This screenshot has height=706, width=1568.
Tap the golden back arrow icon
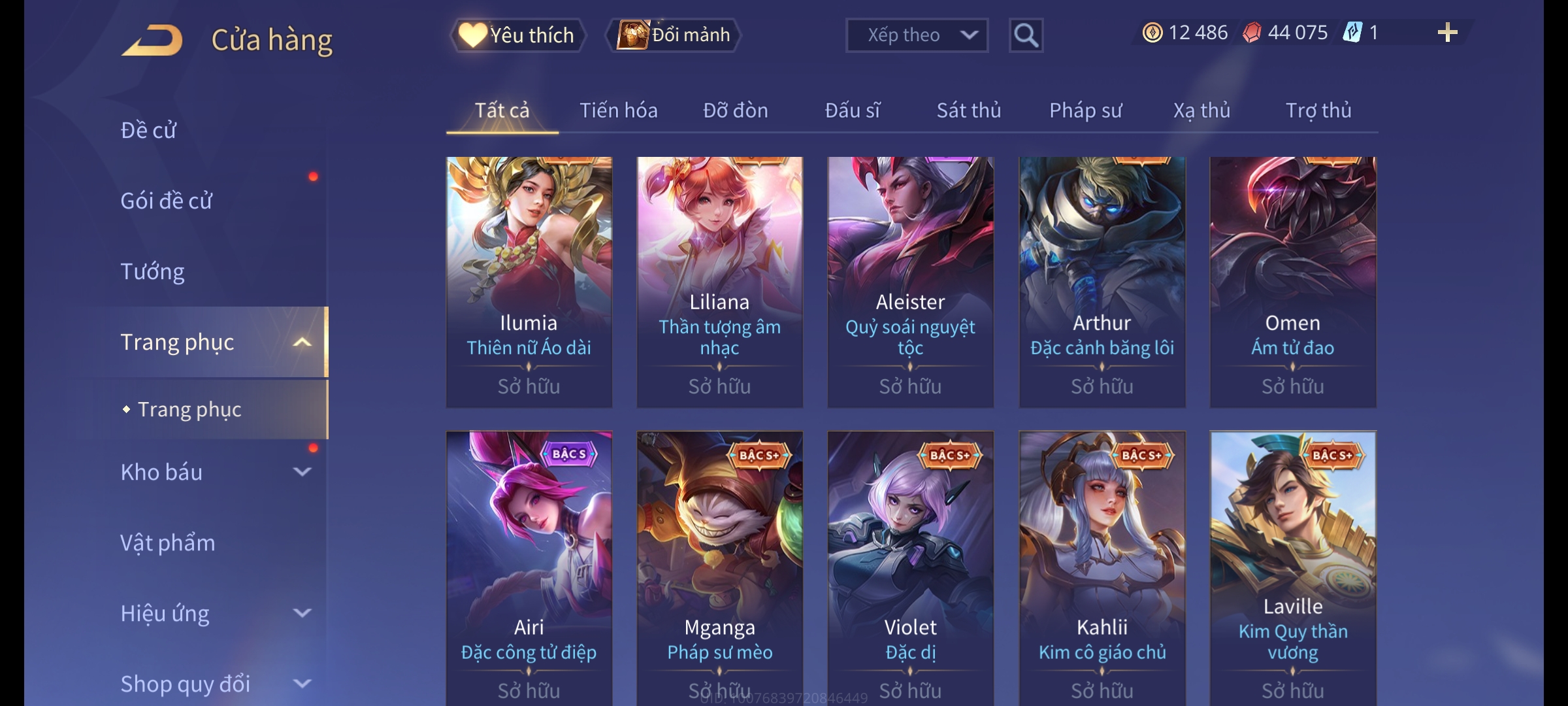click(x=152, y=41)
